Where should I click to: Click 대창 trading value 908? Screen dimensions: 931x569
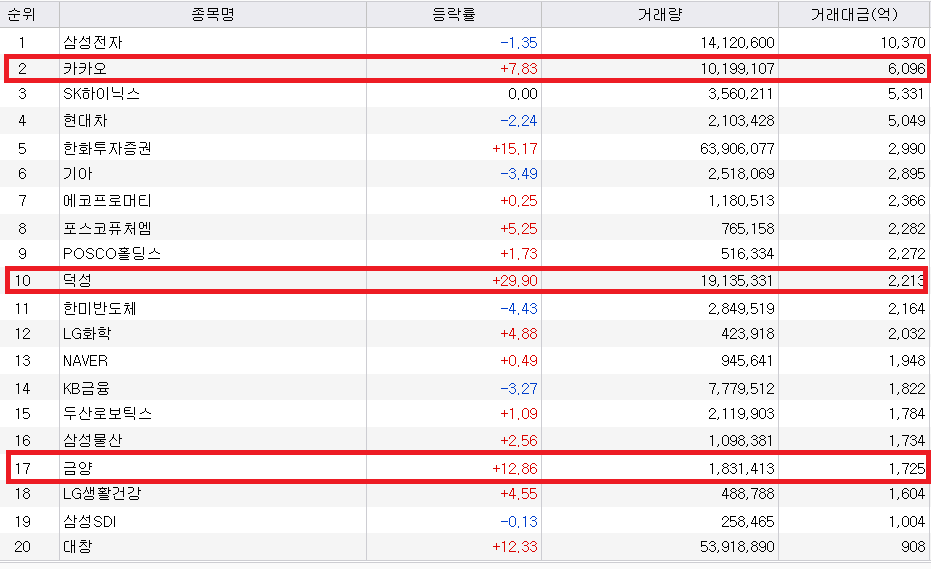click(x=913, y=546)
